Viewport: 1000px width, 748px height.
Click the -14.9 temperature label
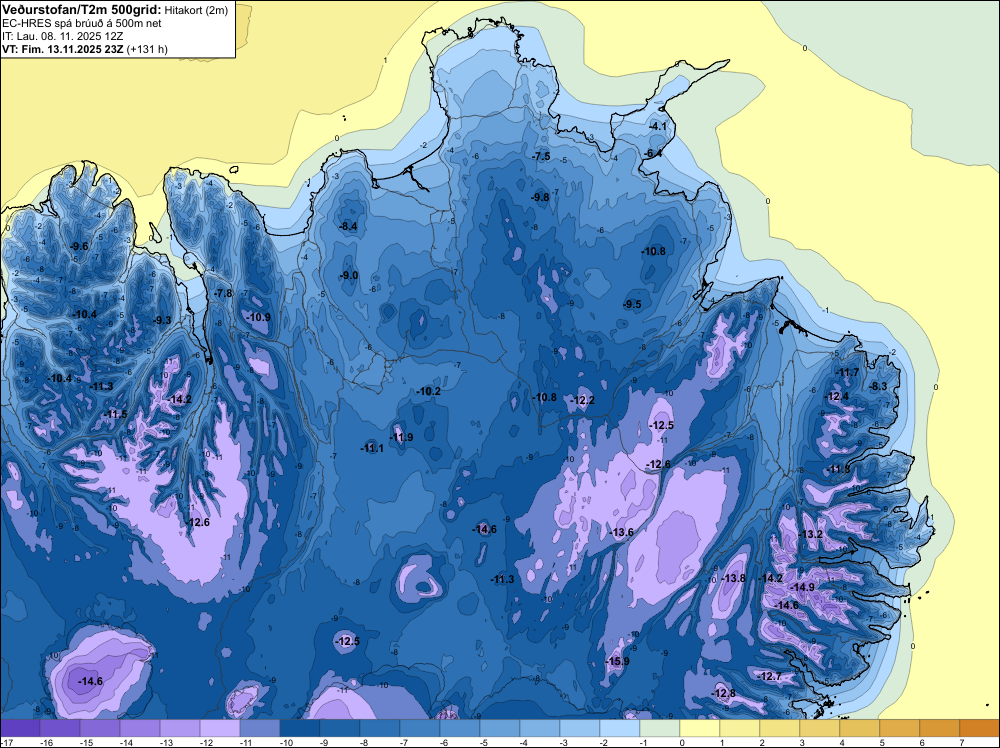[802, 587]
